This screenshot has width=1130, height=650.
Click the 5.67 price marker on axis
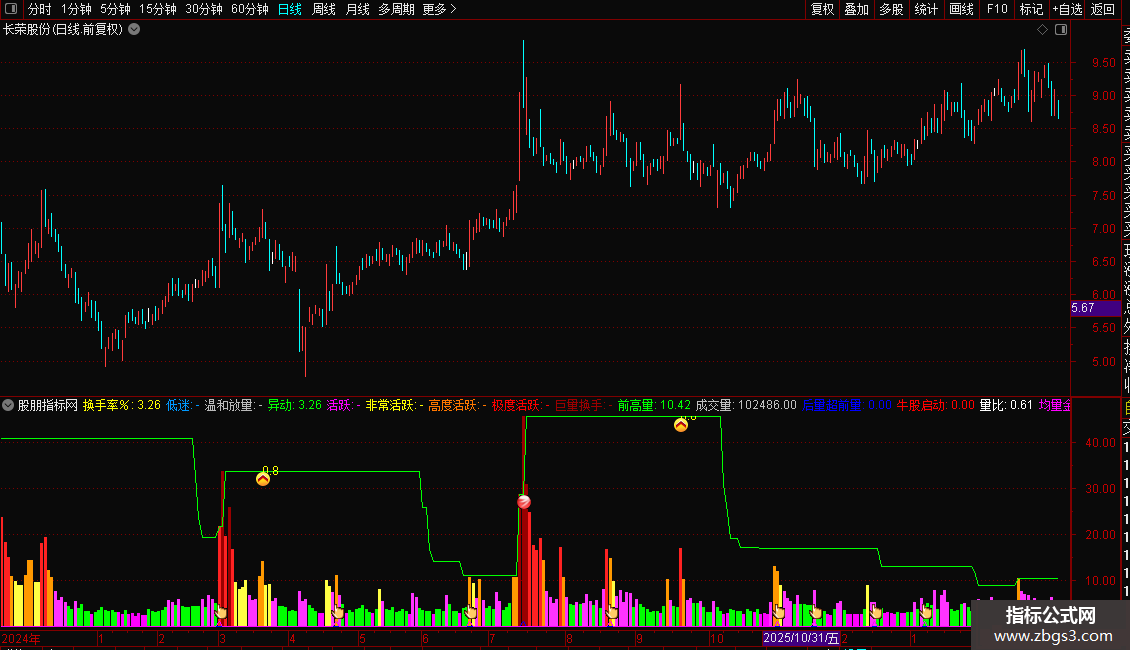(x=1095, y=308)
